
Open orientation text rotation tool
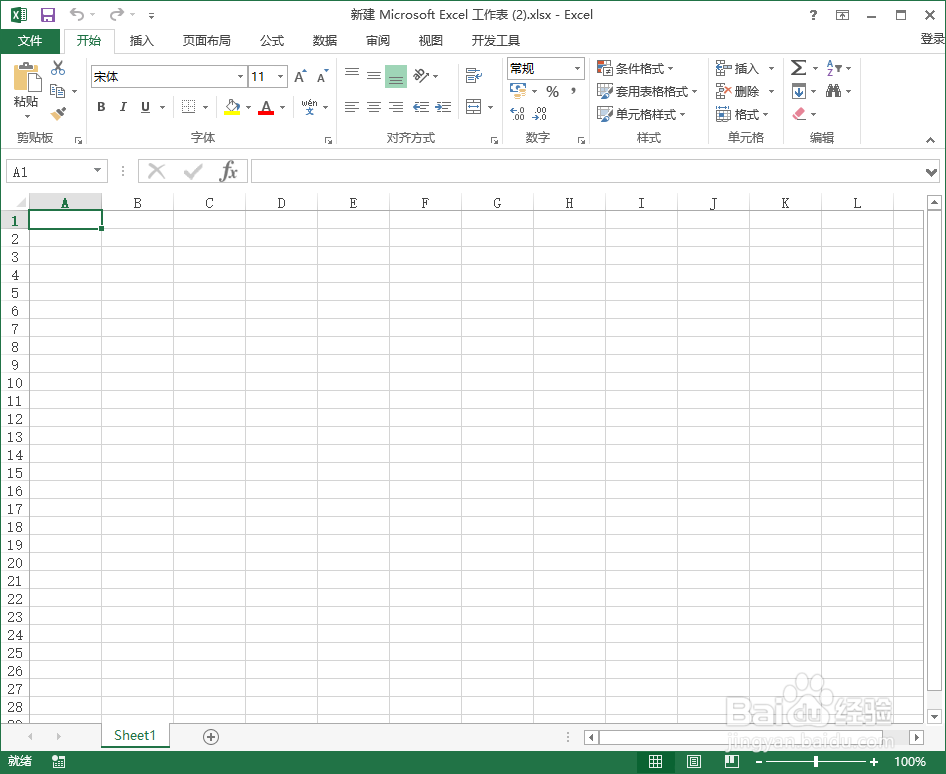pyautogui.click(x=421, y=76)
